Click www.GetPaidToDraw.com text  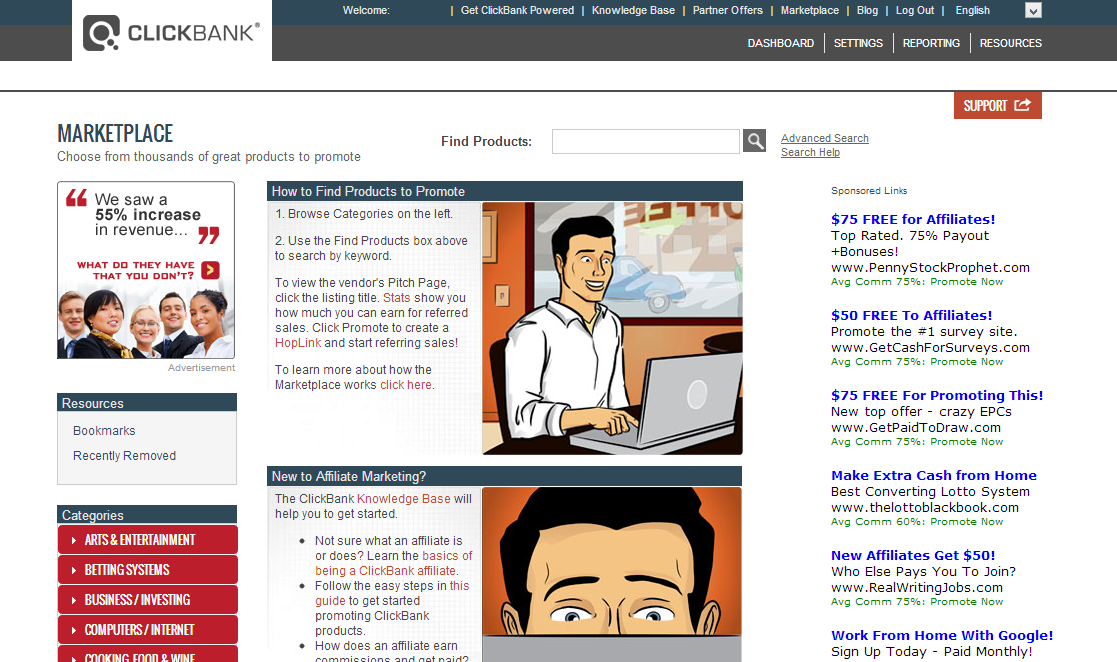(x=915, y=428)
